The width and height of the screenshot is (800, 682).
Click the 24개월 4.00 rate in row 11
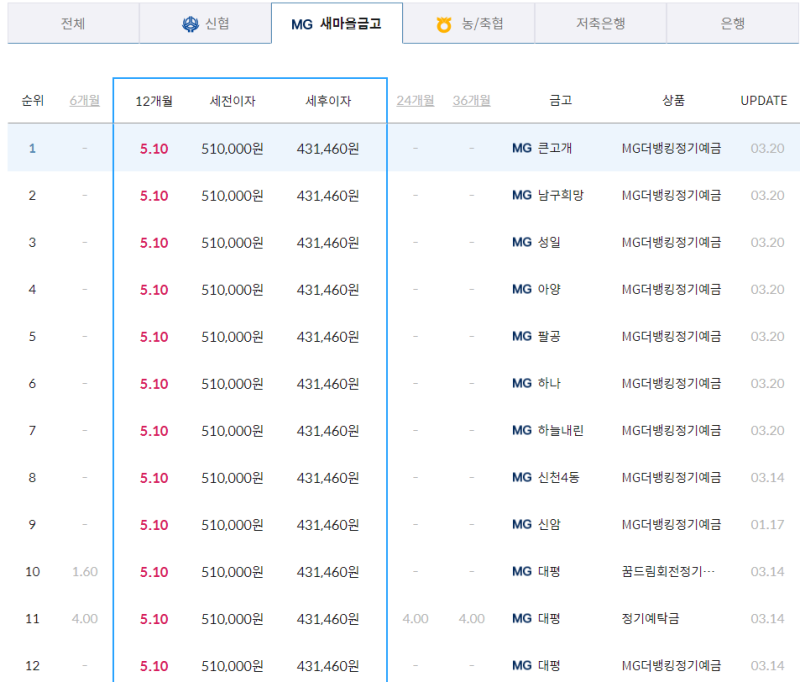[x=415, y=619]
